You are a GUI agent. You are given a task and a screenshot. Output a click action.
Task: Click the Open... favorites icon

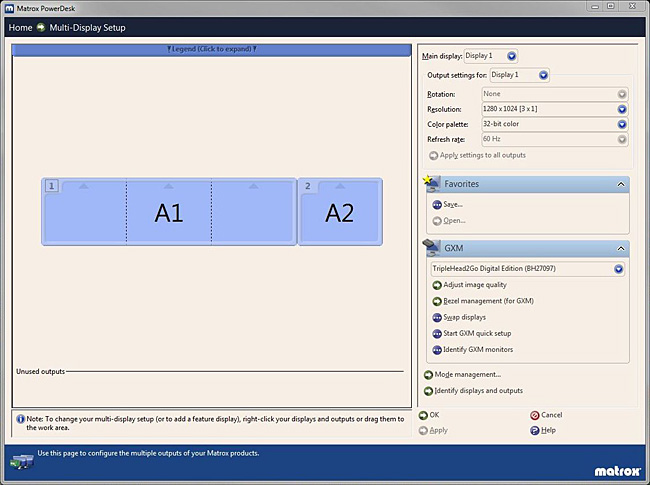coord(437,221)
